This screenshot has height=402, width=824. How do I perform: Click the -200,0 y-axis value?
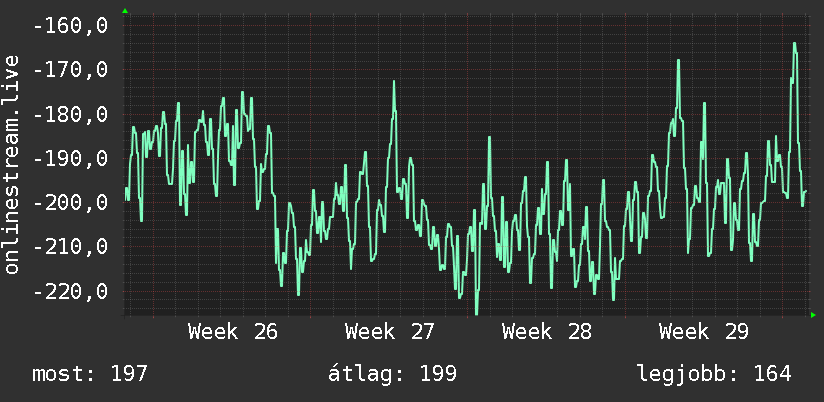(x=70, y=202)
